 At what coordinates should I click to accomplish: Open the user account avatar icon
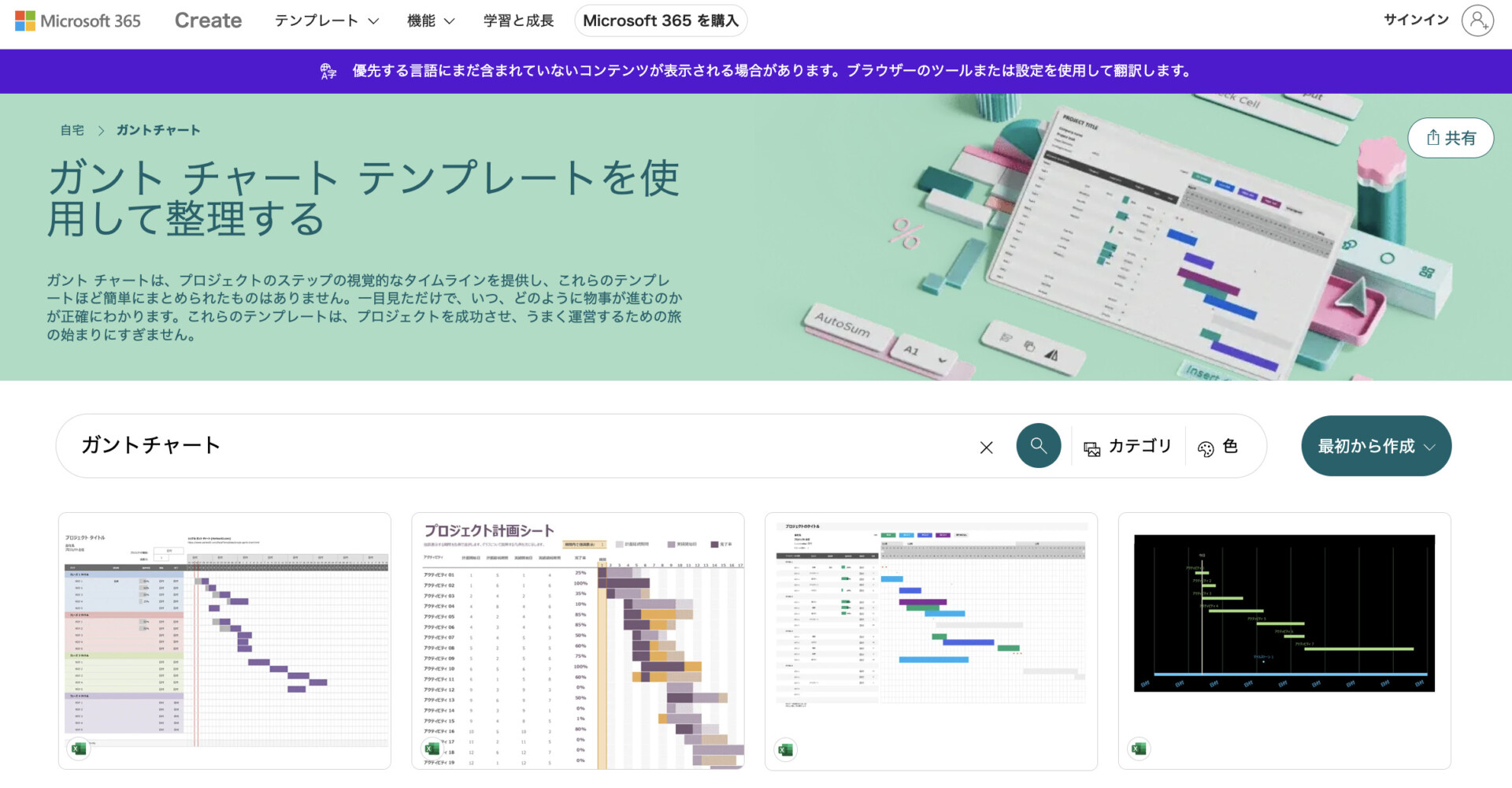tap(1477, 20)
